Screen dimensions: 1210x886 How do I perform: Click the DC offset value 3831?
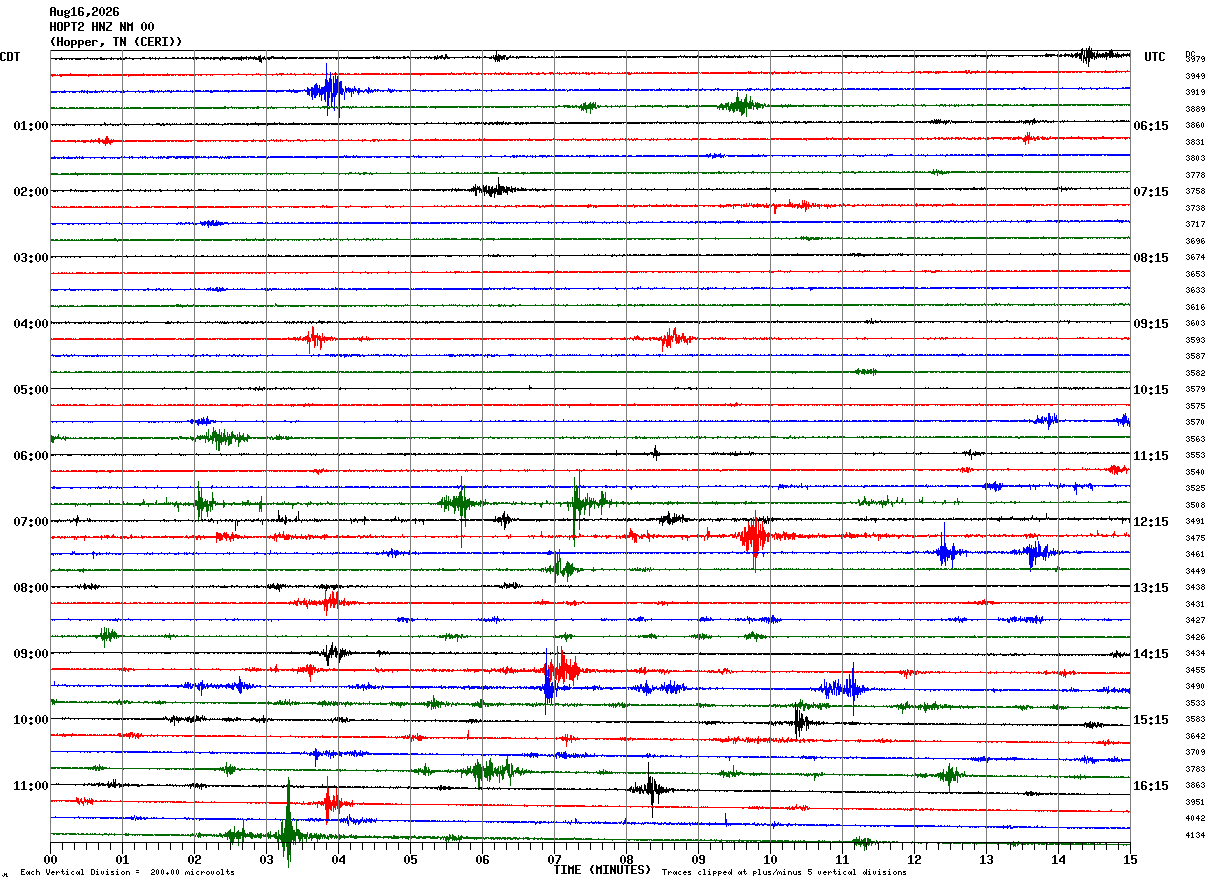pyautogui.click(x=1195, y=142)
